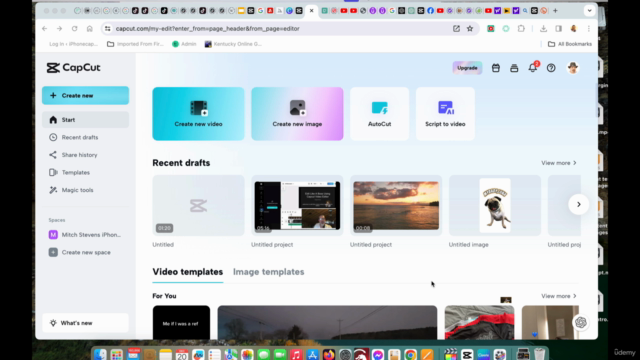Screen dimensions: 640x360
Task: Open the notifications bell
Action: point(533,68)
